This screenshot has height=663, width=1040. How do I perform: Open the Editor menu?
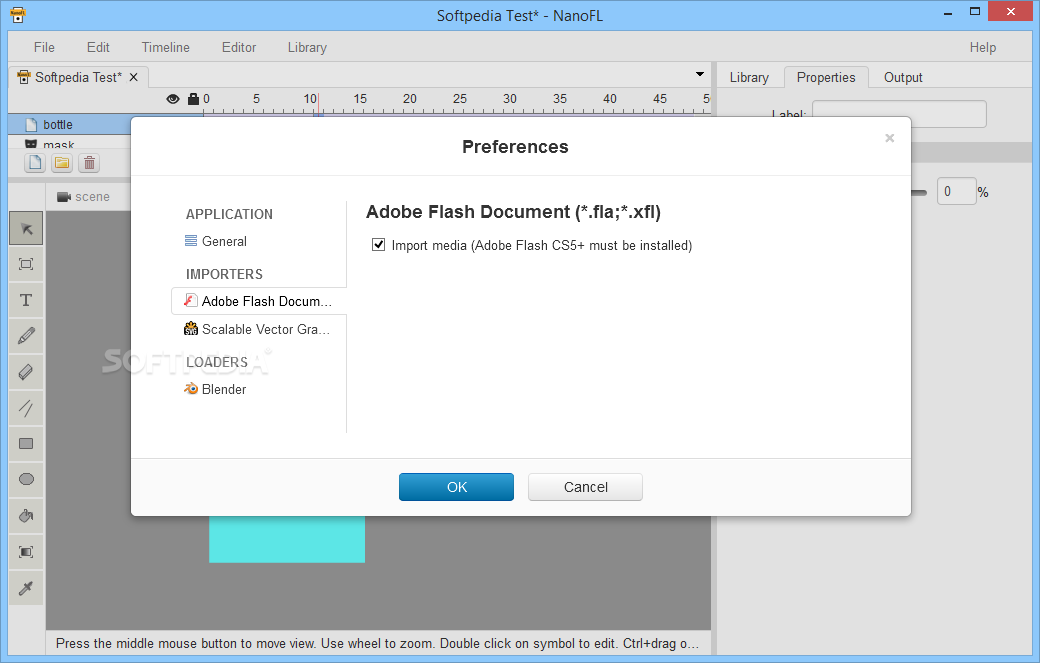(239, 47)
